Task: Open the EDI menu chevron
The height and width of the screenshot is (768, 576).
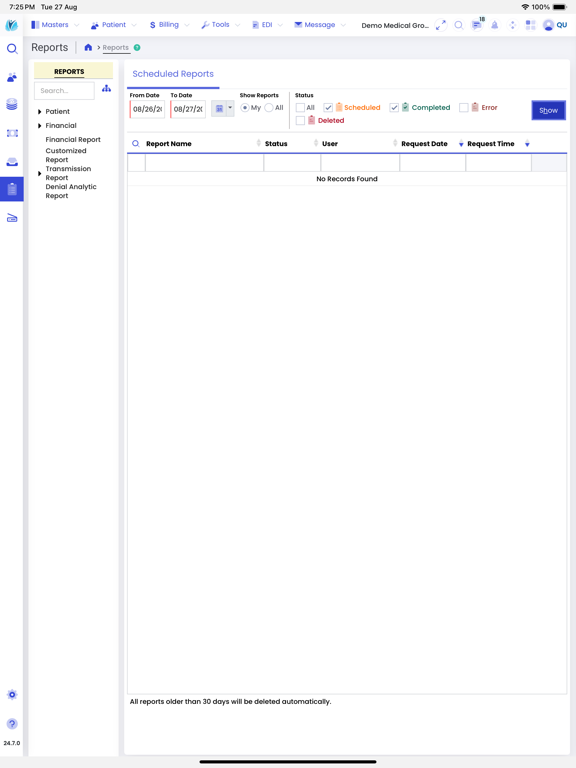Action: coord(280,25)
